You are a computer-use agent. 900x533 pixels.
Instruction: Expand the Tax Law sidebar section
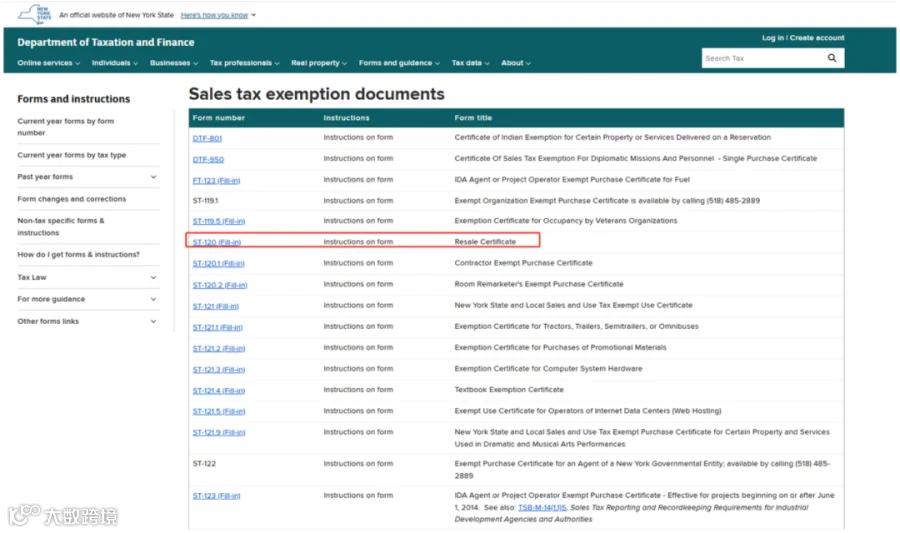[x=87, y=277]
